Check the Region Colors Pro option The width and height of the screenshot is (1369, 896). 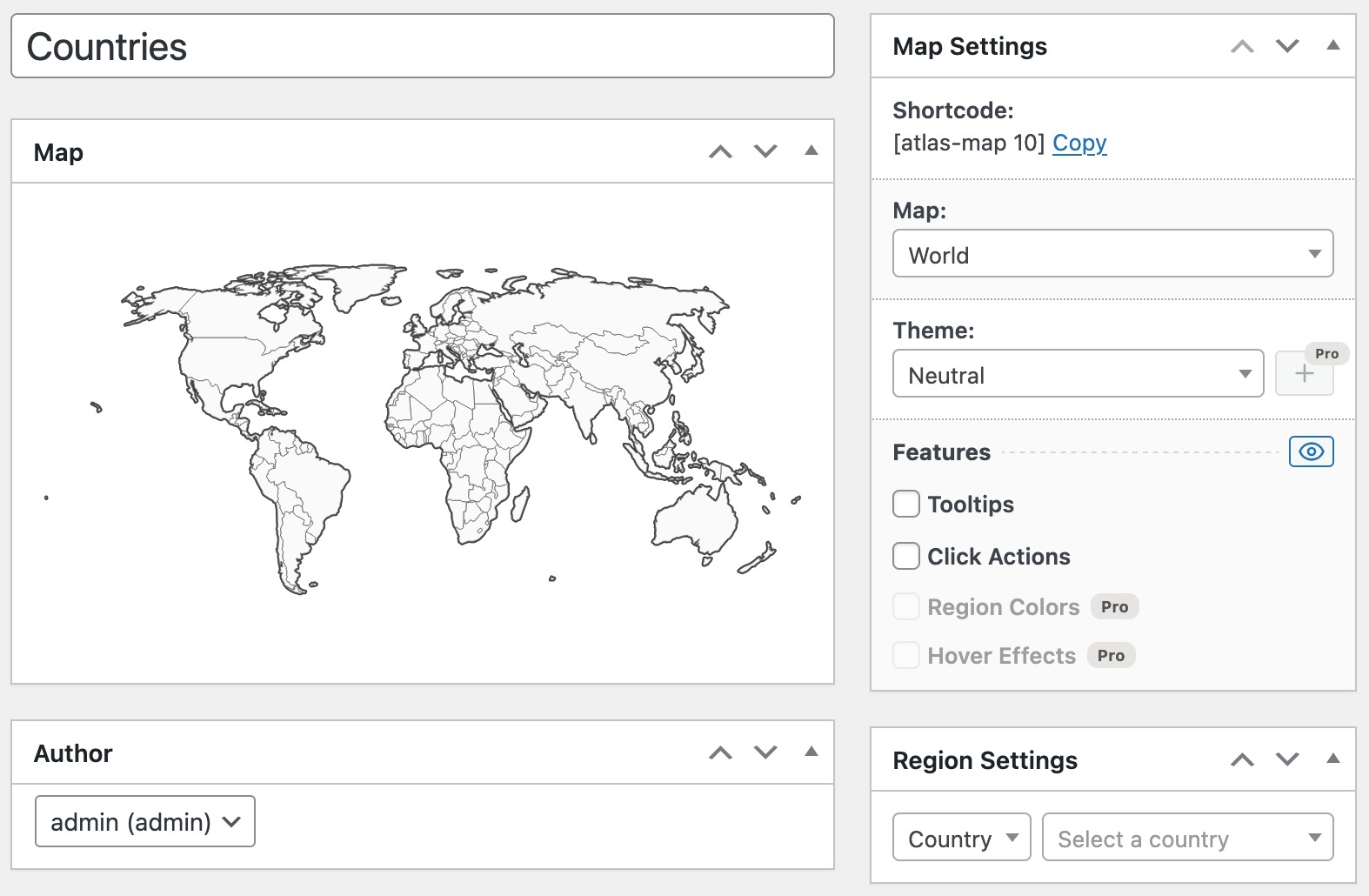point(906,606)
